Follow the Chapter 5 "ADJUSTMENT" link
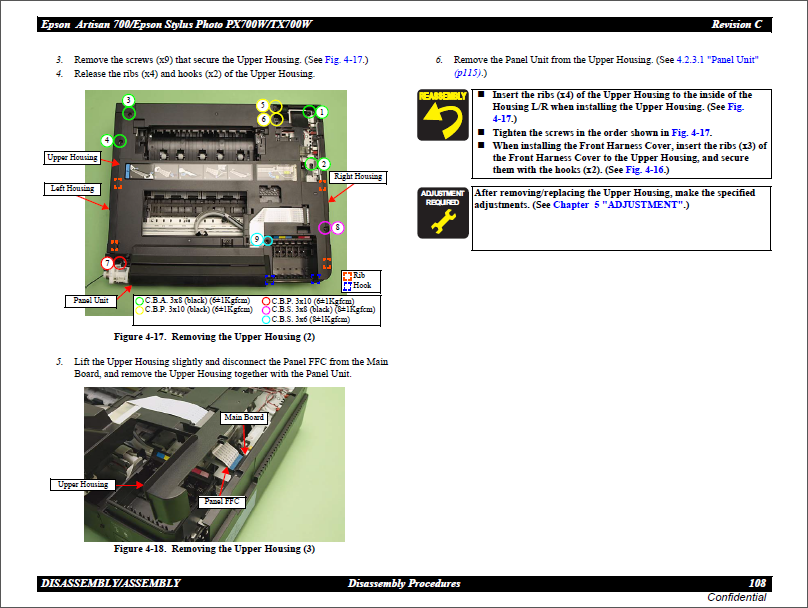808x608 pixels. pyautogui.click(x=619, y=205)
